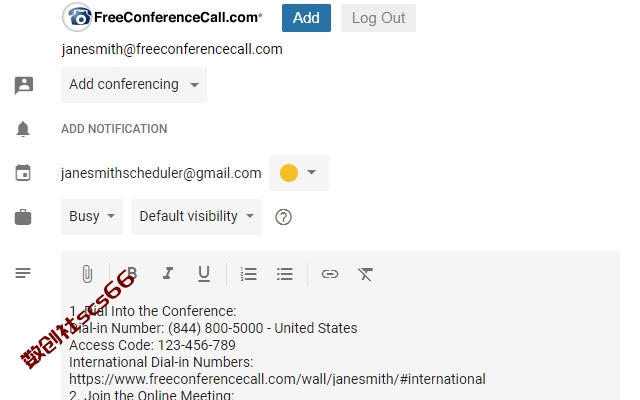
Task: Open the yellow event color picker
Action: tap(299, 173)
